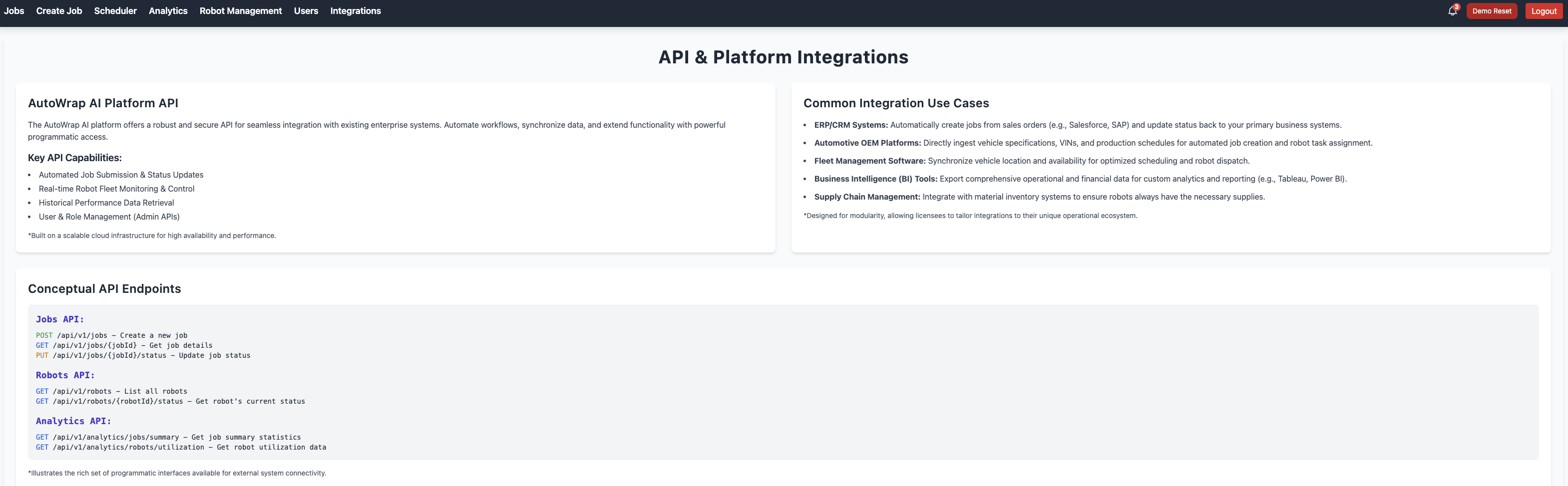1568x486 pixels.
Task: Click 'Automotive OEM Platforms:' bullet label
Action: coord(867,143)
